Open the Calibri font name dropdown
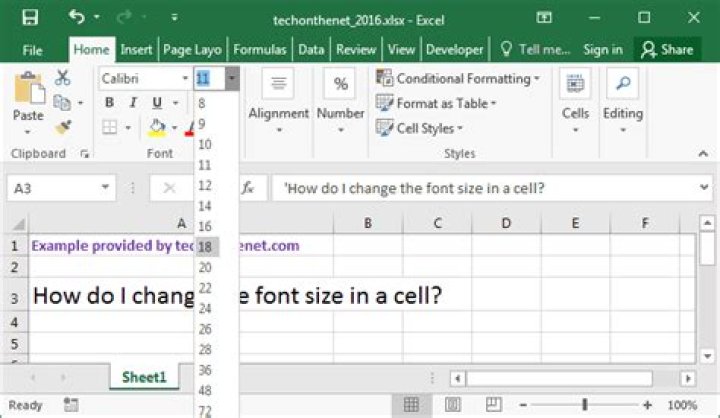The image size is (720, 418). (x=185, y=78)
